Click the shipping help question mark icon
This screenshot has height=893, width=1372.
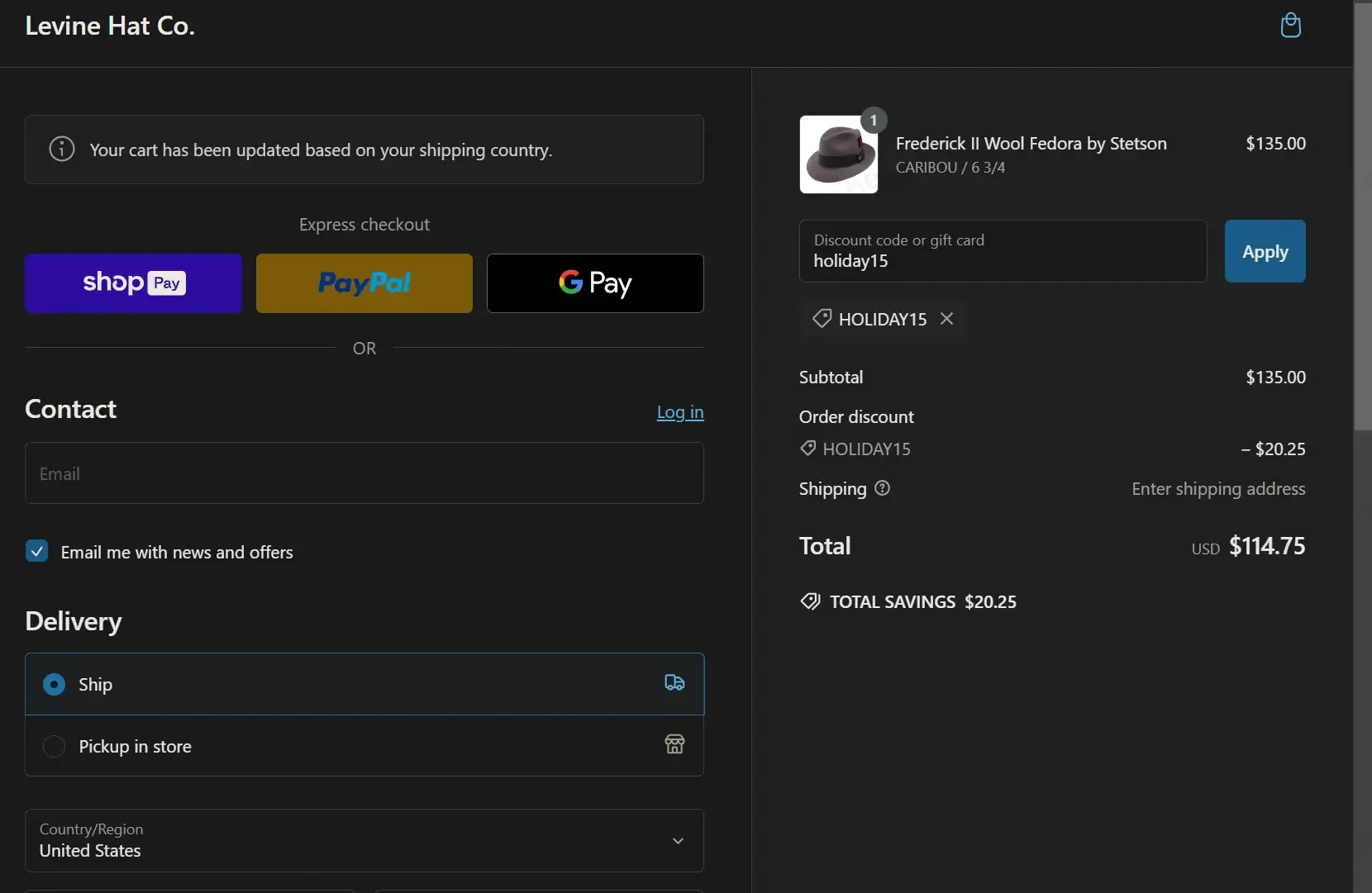[x=883, y=488]
